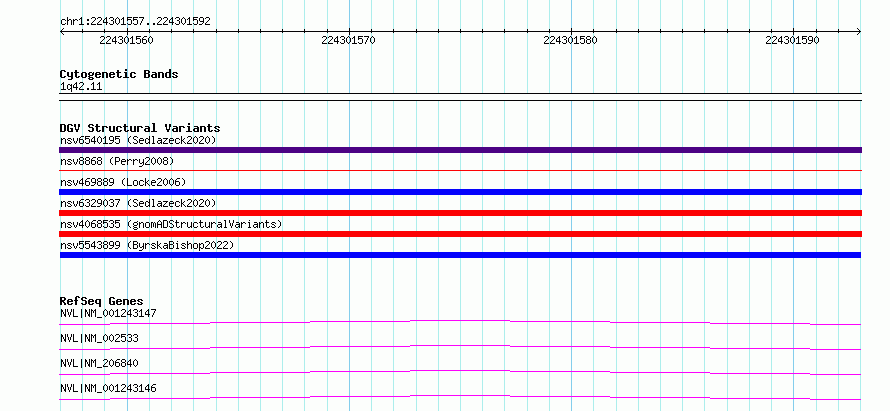Open transcript NVL|NM_001243146 label
890x411 pixels.
point(108,388)
